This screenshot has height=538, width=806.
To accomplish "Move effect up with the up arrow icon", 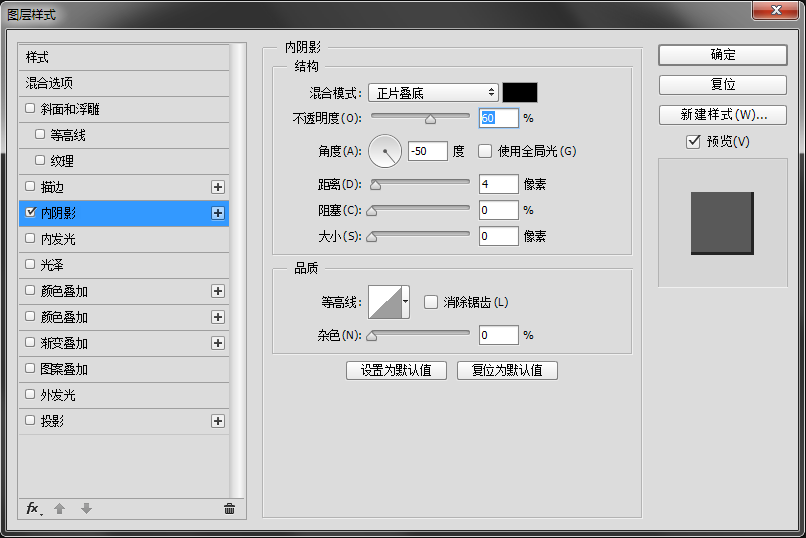I will click(60, 509).
